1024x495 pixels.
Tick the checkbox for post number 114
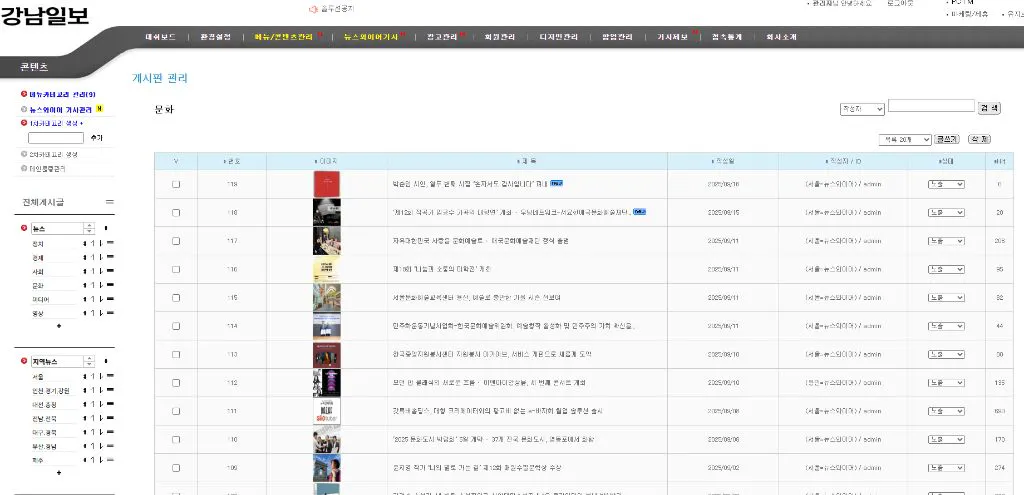point(176,326)
